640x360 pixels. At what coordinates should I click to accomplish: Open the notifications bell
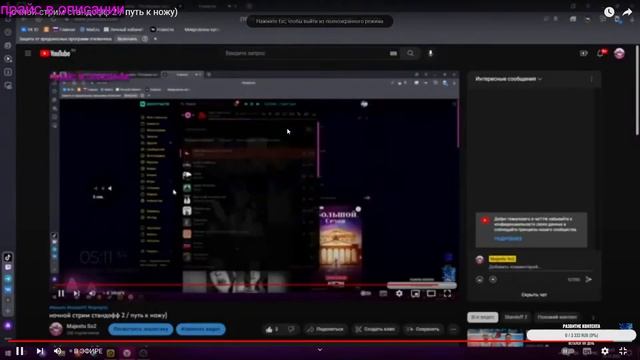pos(601,53)
